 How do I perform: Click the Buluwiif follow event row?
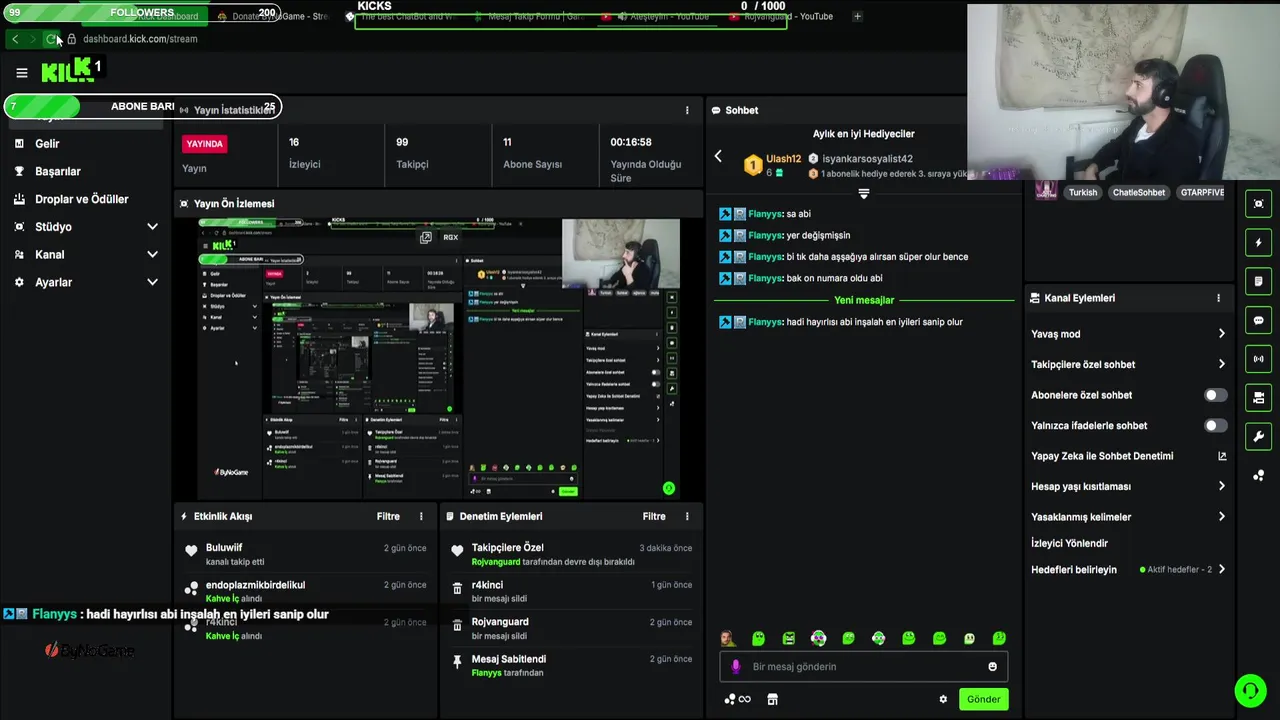point(307,555)
